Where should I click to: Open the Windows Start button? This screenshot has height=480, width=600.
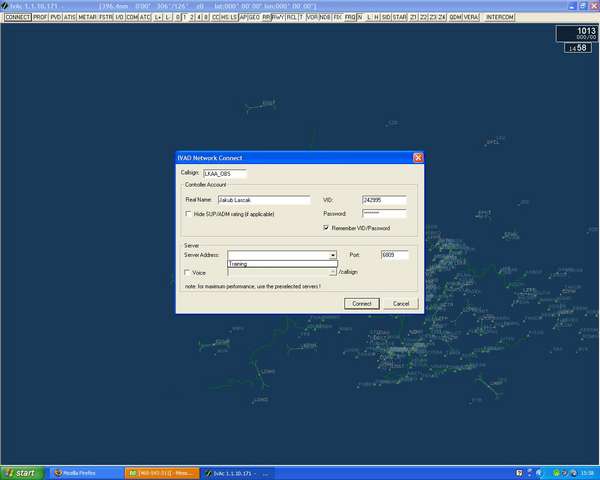coord(22,473)
